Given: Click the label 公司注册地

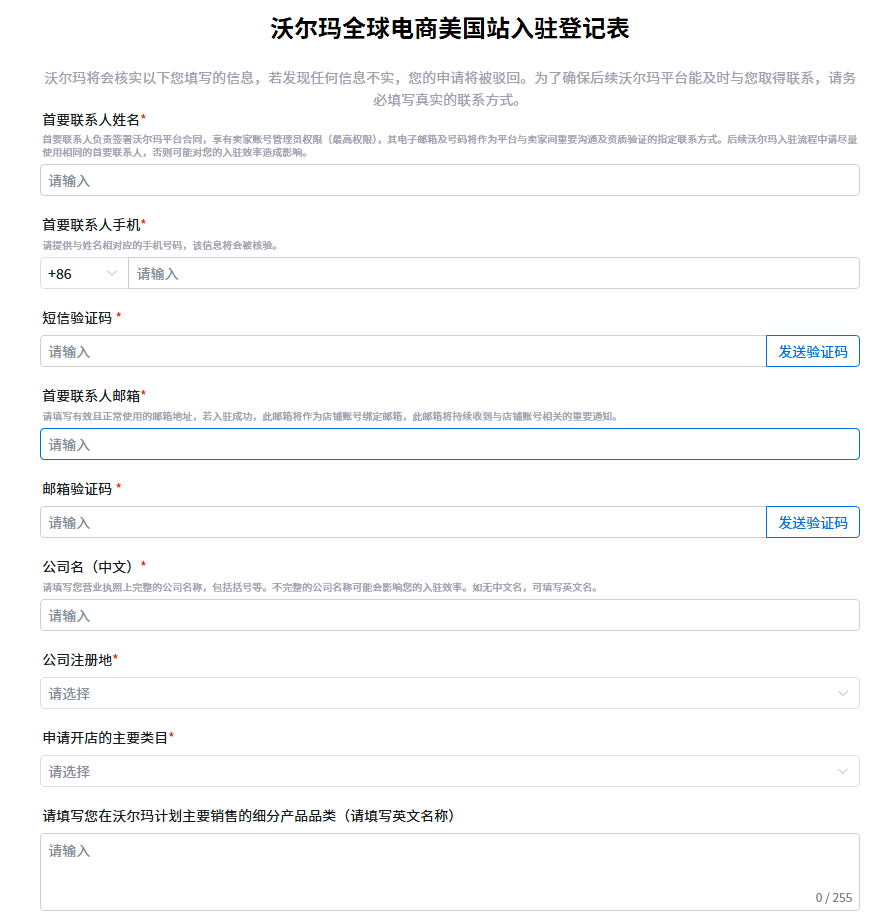Looking at the screenshot, I should 77,660.
